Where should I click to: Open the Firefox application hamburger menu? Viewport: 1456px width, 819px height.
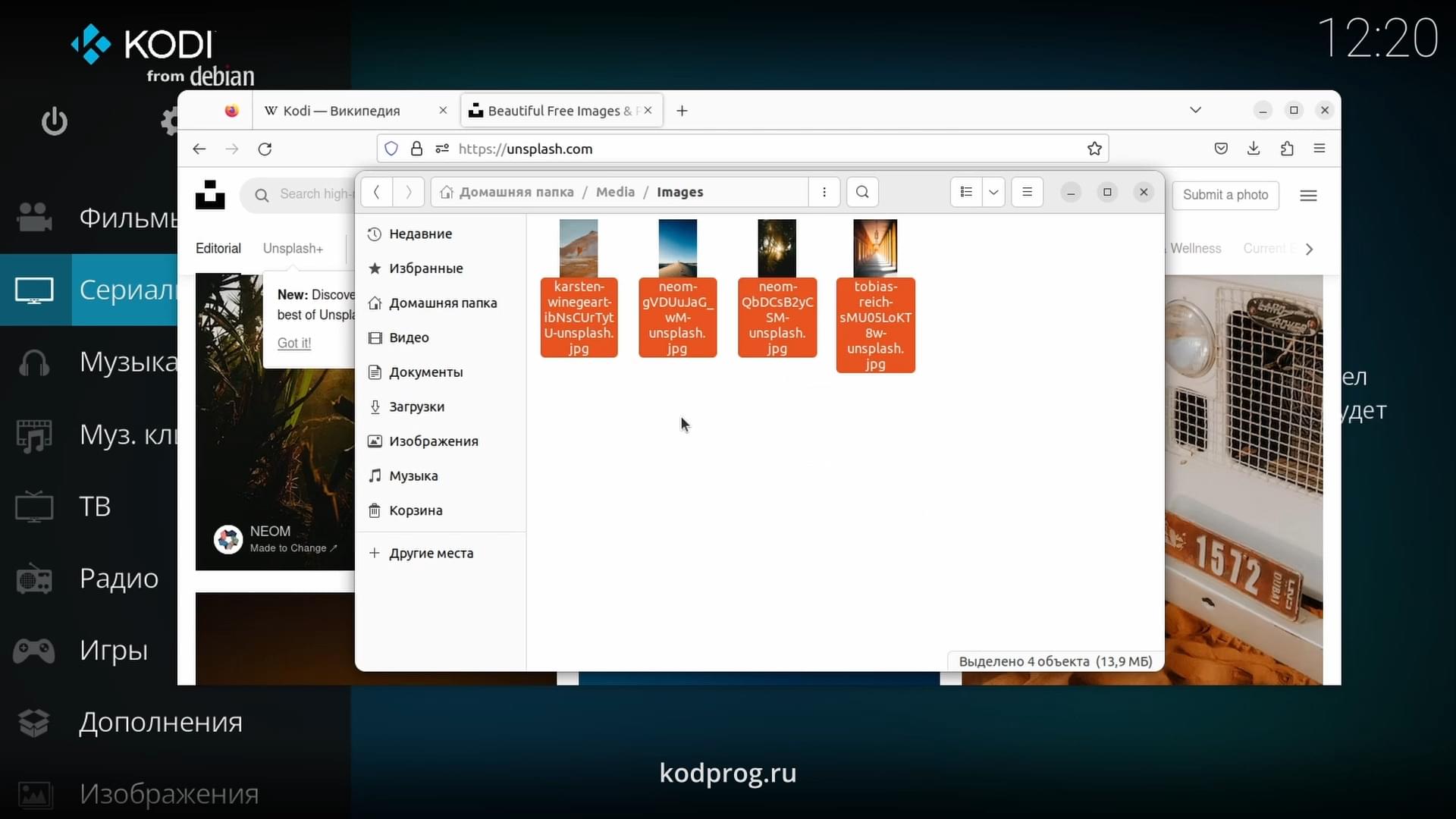pyautogui.click(x=1319, y=149)
